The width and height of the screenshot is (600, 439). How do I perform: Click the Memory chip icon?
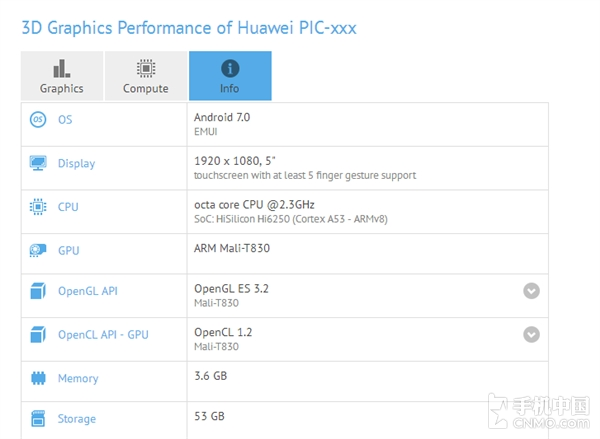tap(38, 378)
